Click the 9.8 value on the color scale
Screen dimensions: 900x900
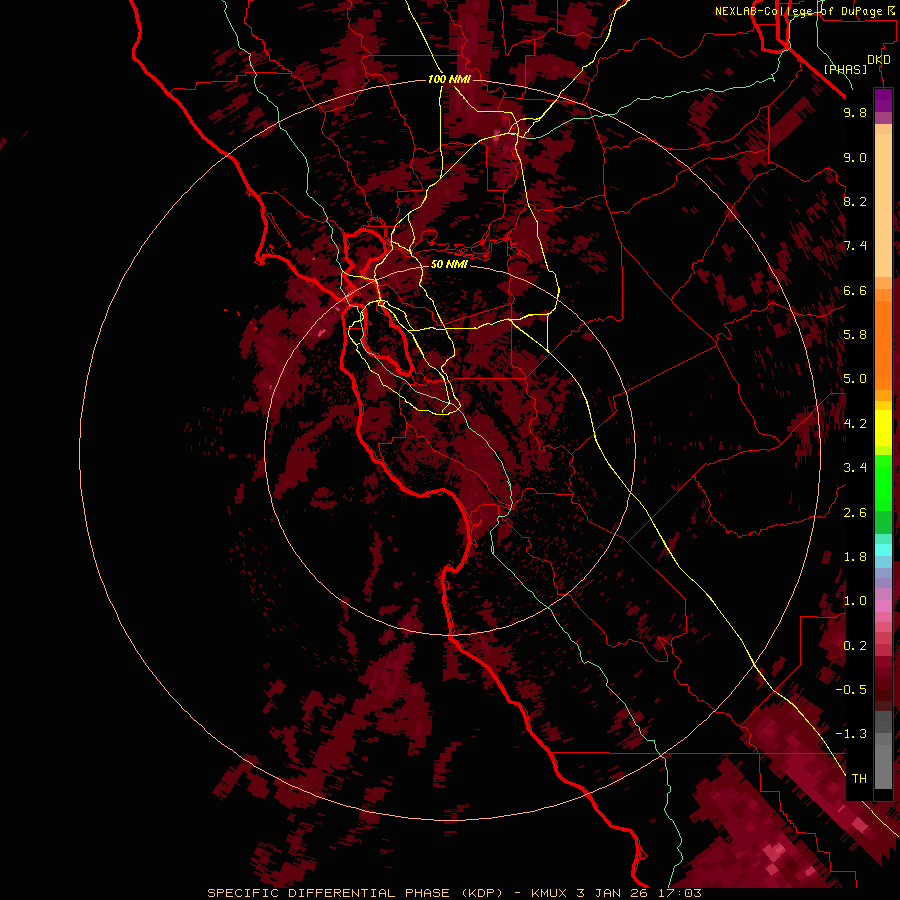click(855, 112)
